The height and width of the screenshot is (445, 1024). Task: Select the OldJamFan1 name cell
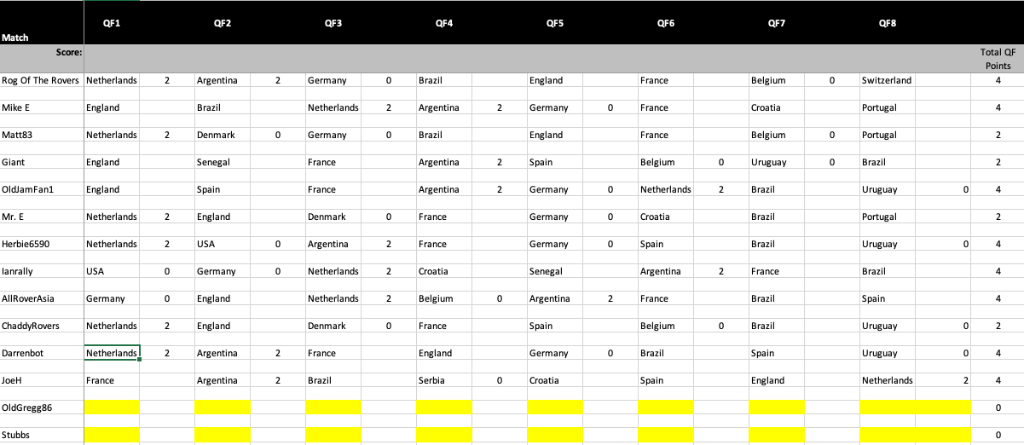click(x=42, y=190)
